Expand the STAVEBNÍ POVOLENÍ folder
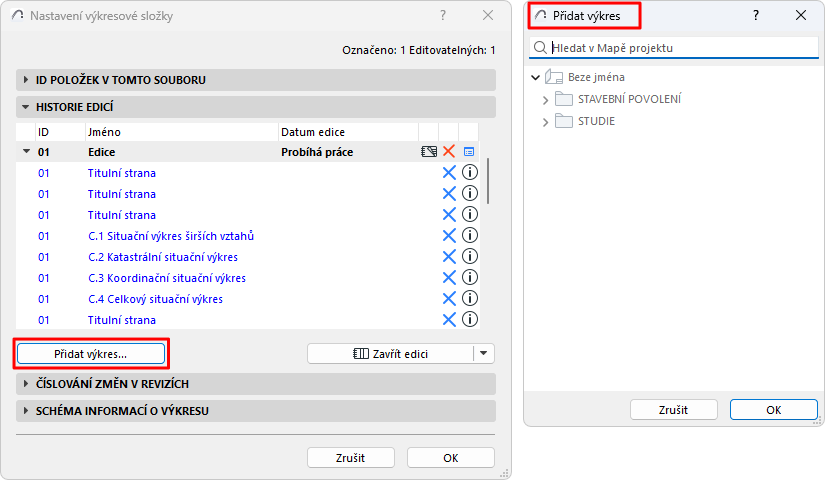This screenshot has height=480, width=825. (x=545, y=99)
